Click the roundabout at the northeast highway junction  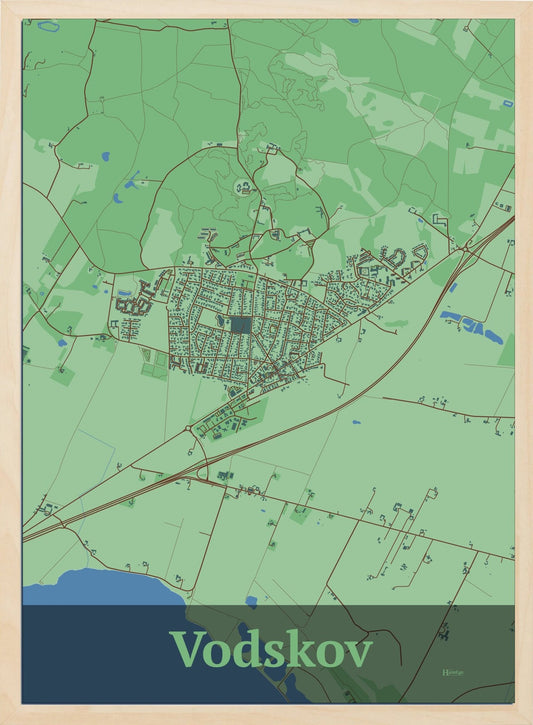click(x=464, y=250)
